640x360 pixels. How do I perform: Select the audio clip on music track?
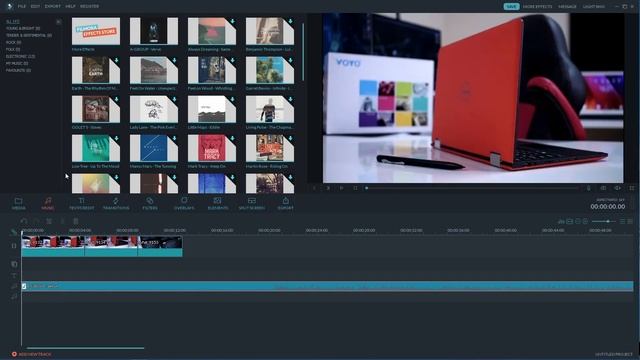tap(327, 286)
